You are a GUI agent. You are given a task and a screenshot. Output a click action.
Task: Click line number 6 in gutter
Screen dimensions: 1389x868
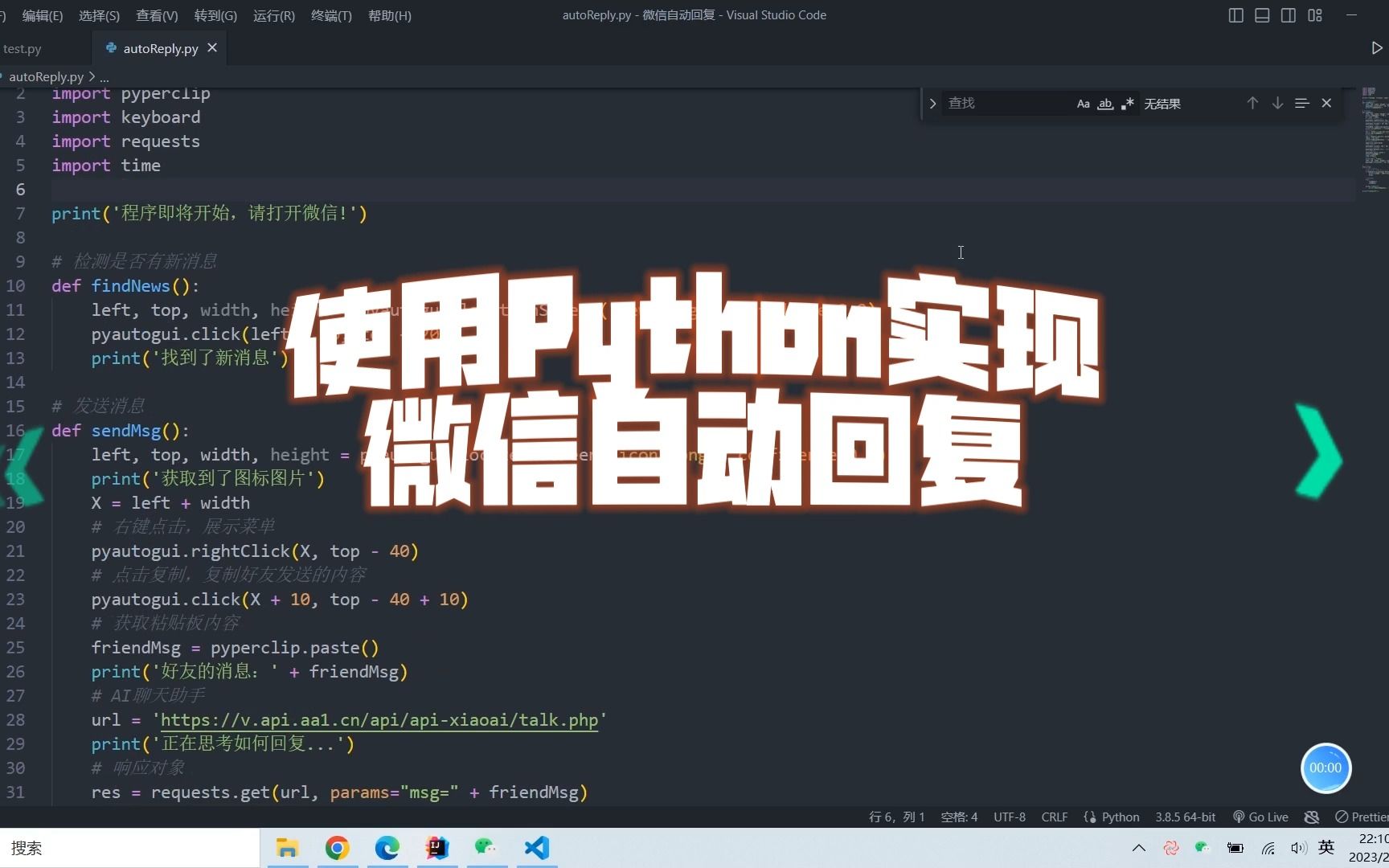coord(20,189)
